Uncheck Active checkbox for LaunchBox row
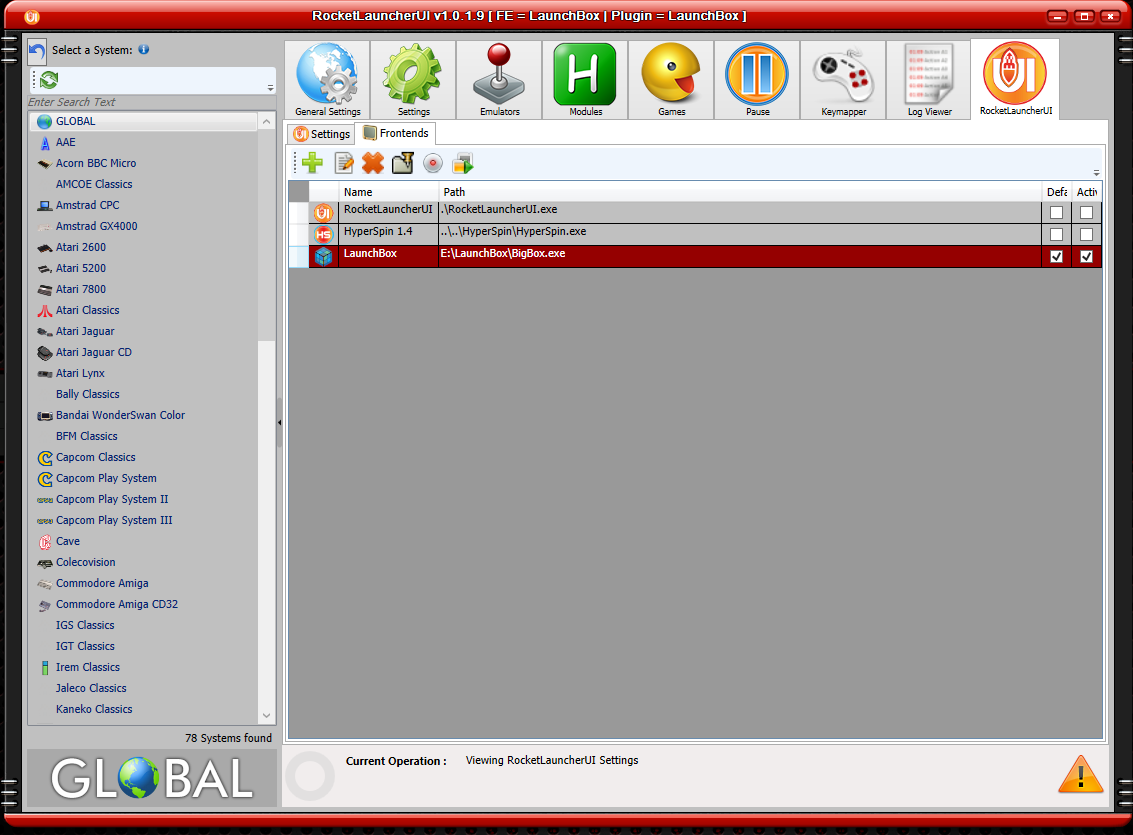The width and height of the screenshot is (1133, 835). (1086, 256)
